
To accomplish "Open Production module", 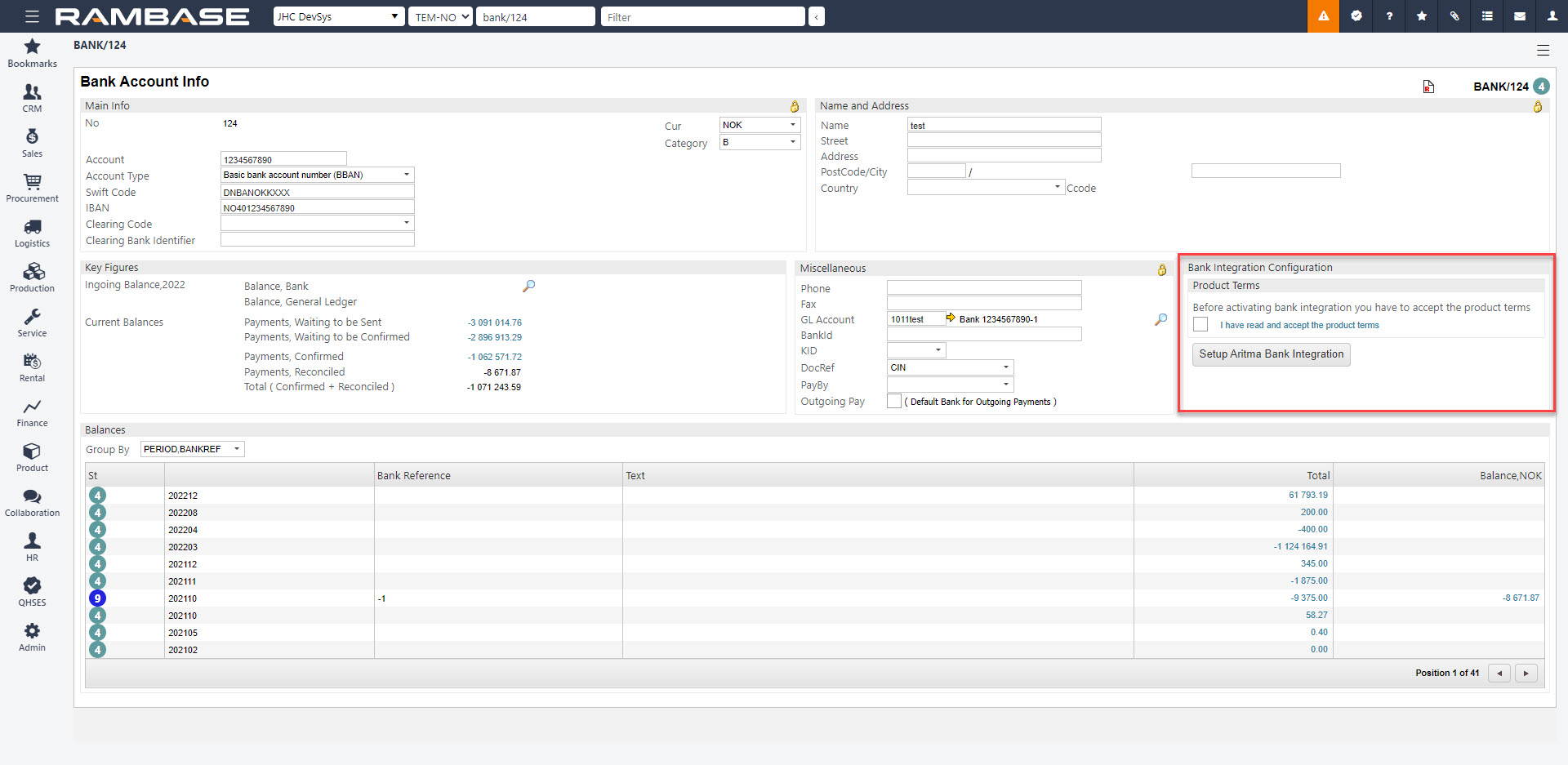I will coord(32,278).
